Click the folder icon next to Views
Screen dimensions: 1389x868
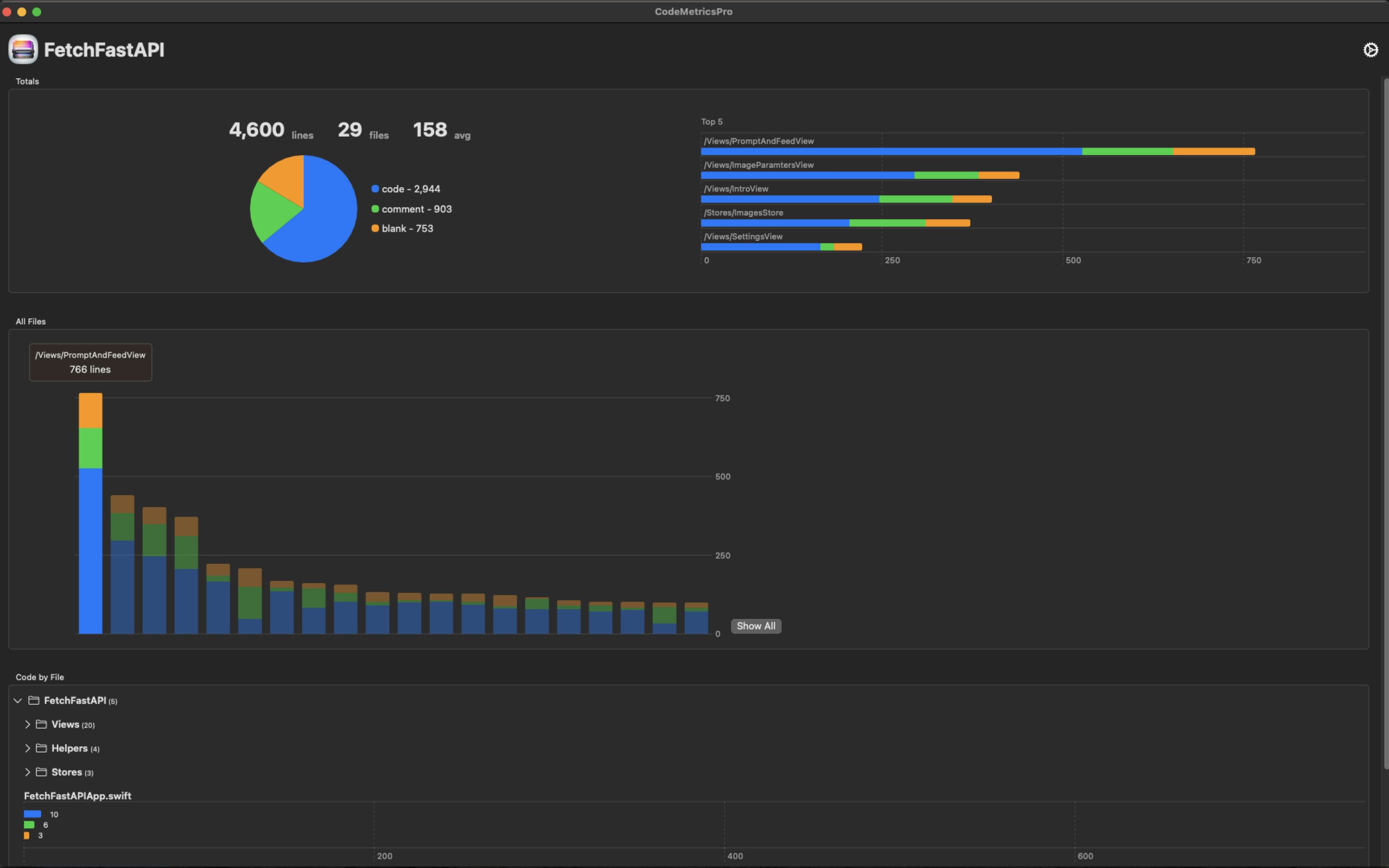[x=40, y=724]
